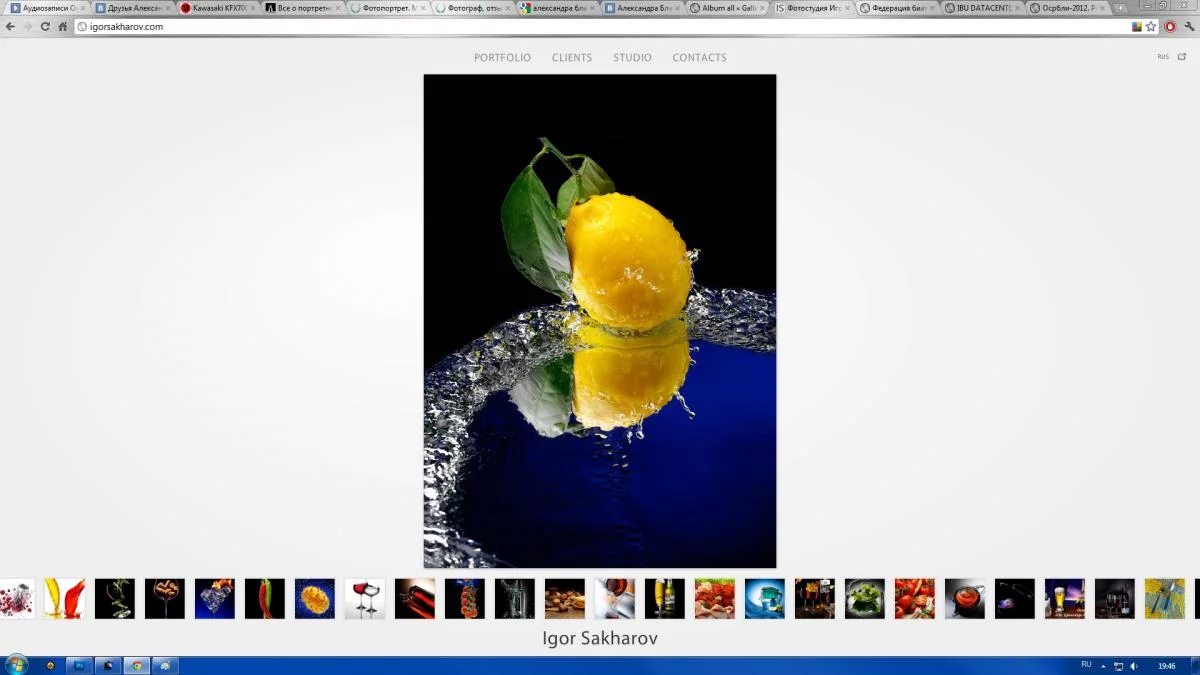Open the CLIENTS page
The height and width of the screenshot is (675, 1200).
[572, 58]
